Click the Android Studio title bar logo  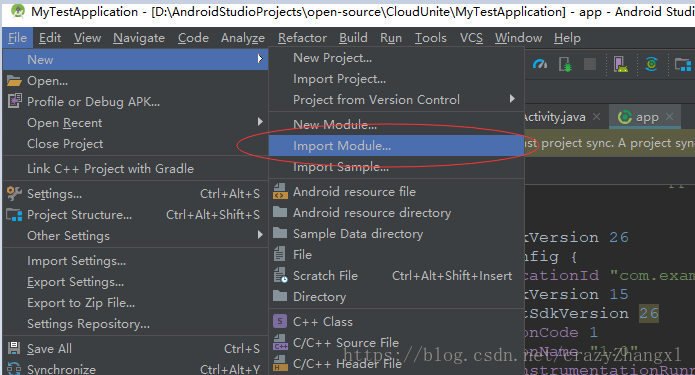tap(18, 11)
